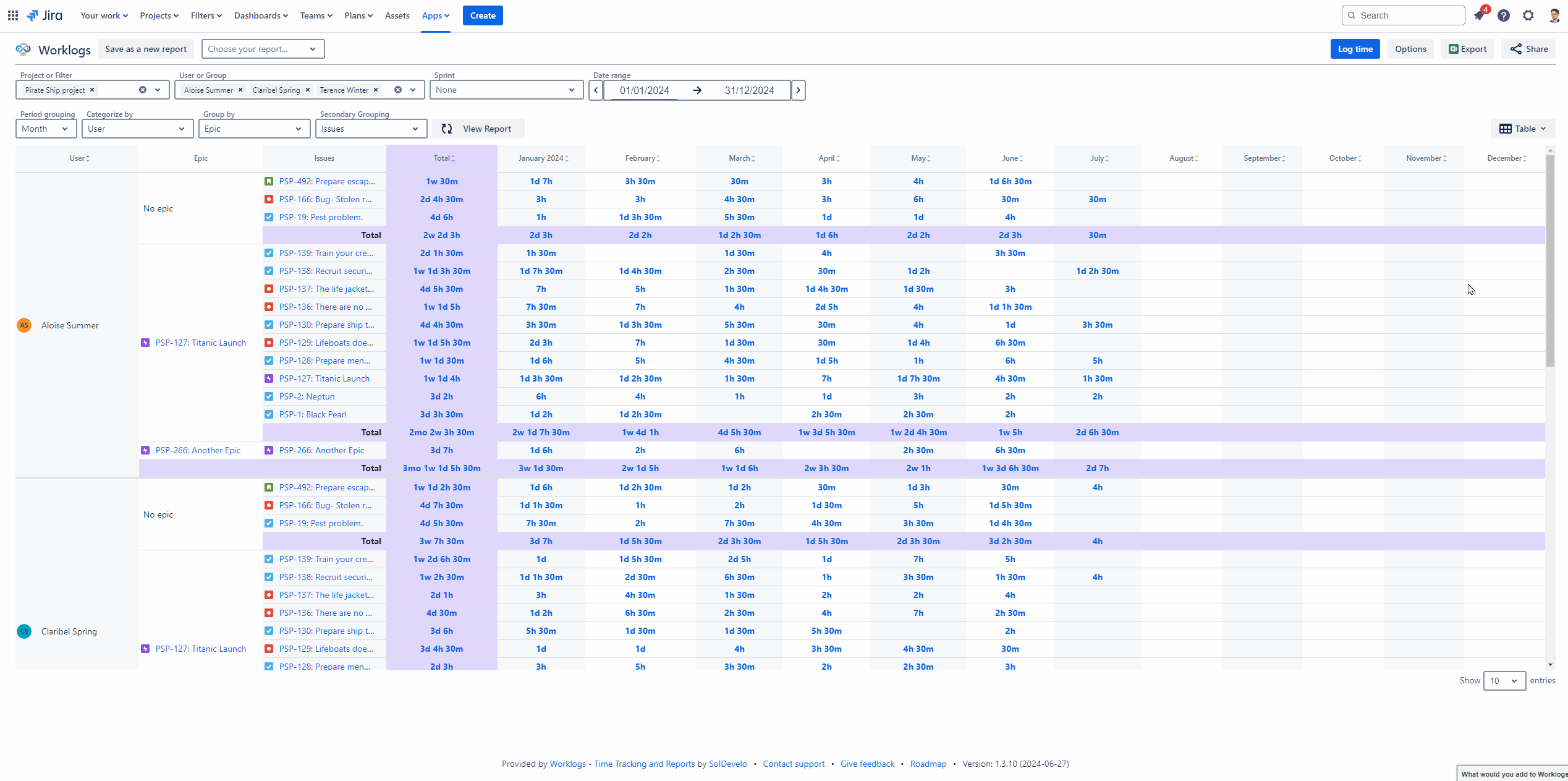The image size is (1568, 781).
Task: Toggle sorting on the User column
Action: [x=79, y=158]
